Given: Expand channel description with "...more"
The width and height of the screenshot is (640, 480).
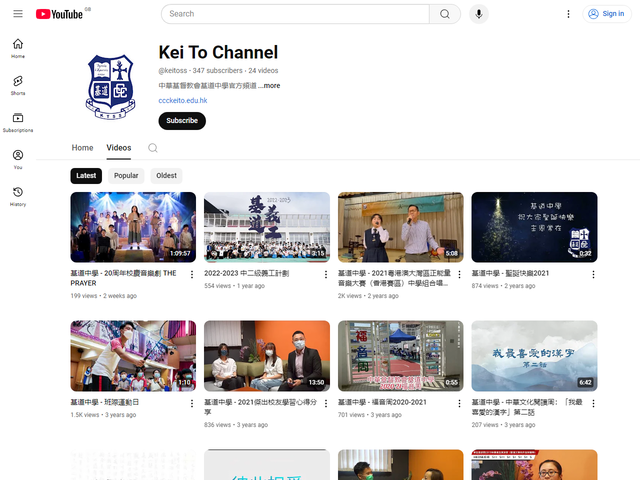Looking at the screenshot, I should point(270,86).
